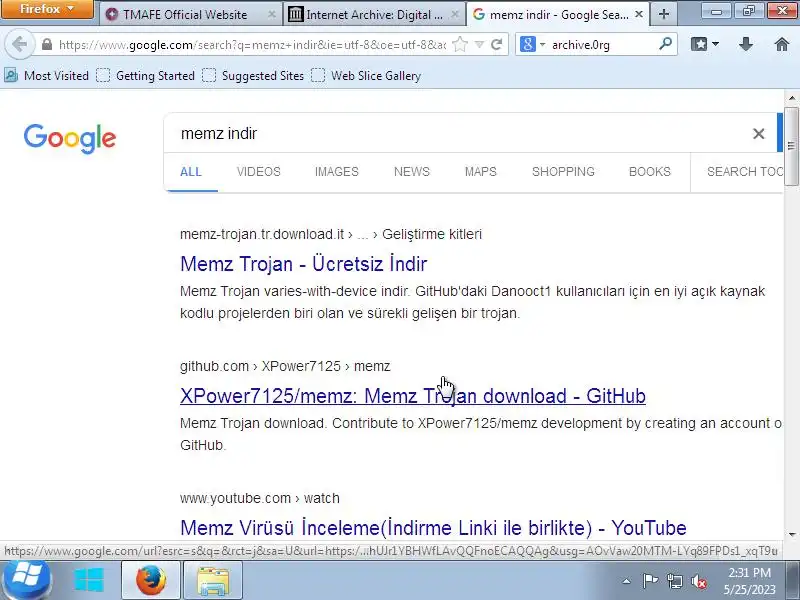Click the Google logo
Viewport: 800px width, 600px height.
70,138
